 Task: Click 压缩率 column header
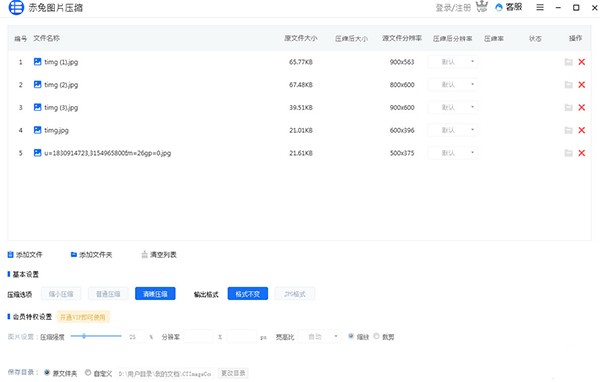(x=494, y=38)
